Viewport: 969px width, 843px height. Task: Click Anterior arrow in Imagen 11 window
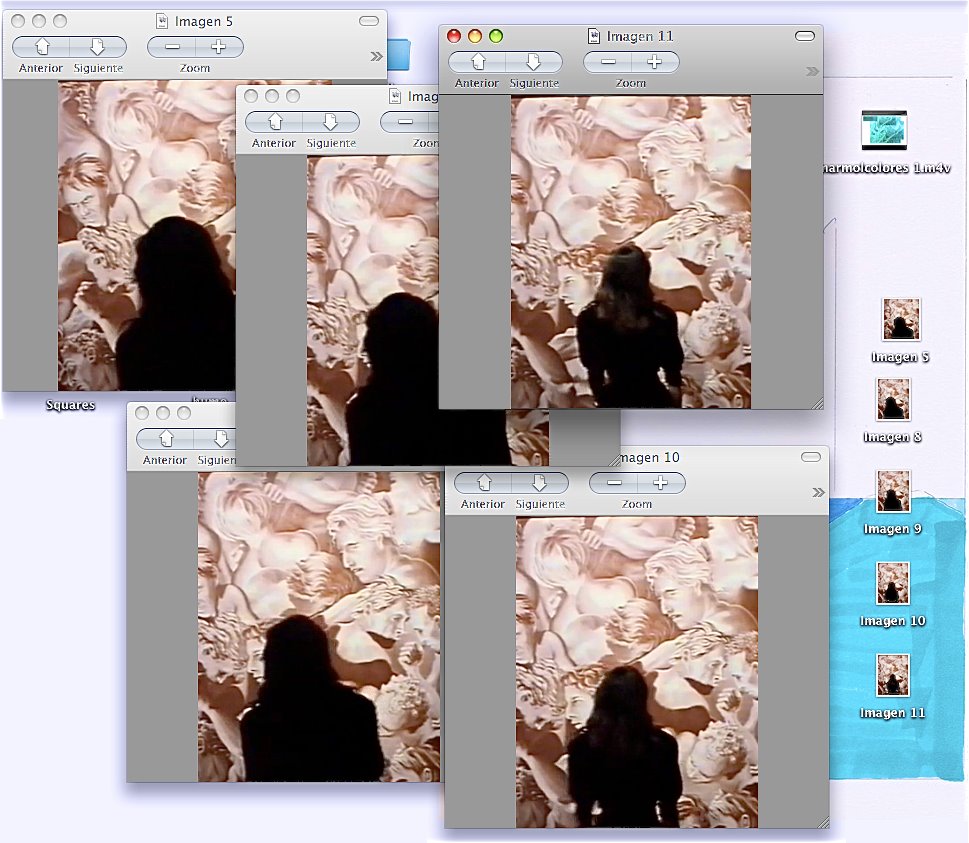point(477,62)
